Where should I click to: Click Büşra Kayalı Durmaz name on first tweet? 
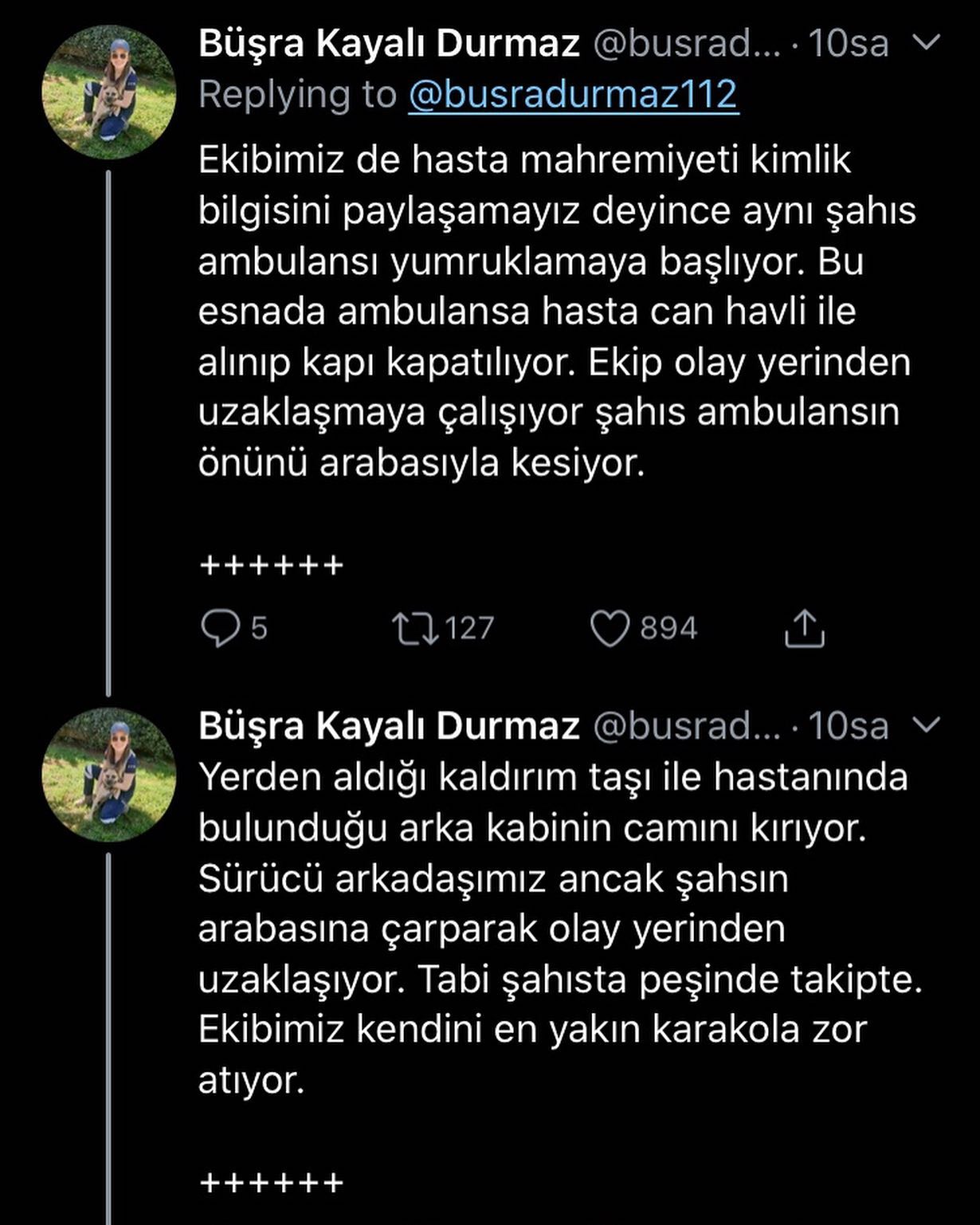point(389,43)
